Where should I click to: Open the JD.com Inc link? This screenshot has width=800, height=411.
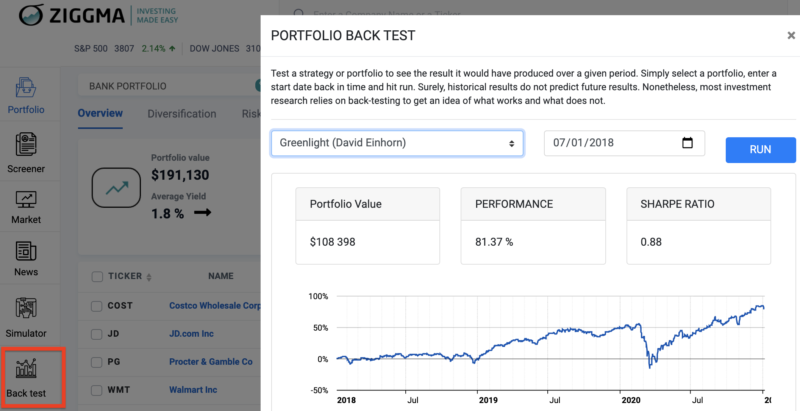pyautogui.click(x=191, y=334)
